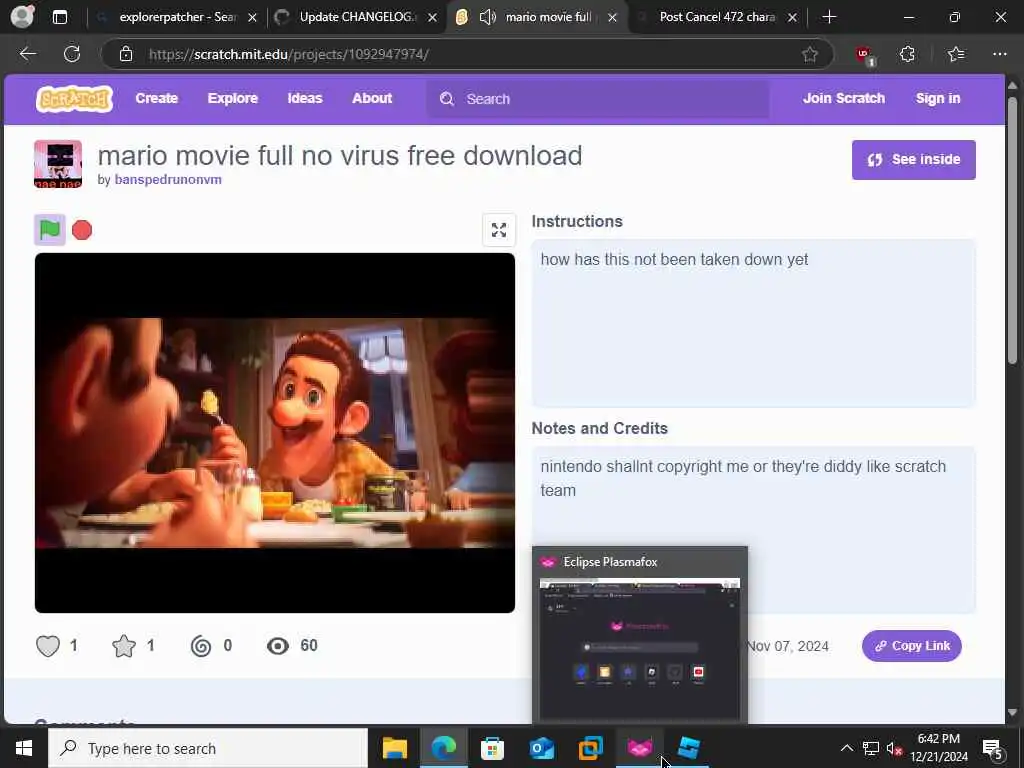Select the mario movie full tab

tap(539, 17)
